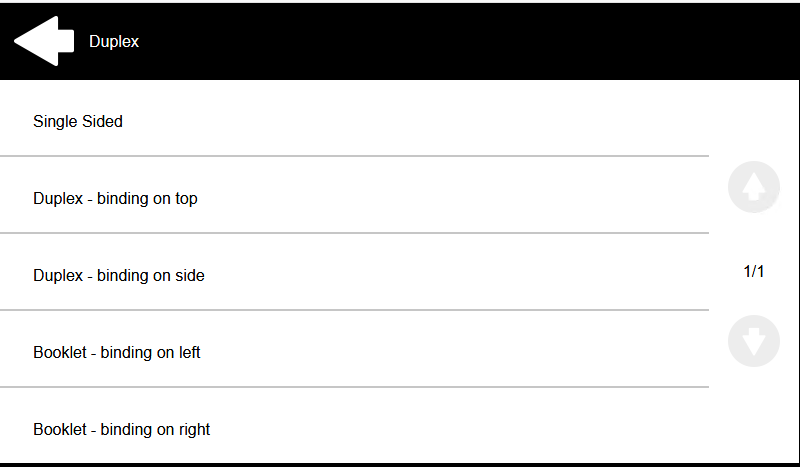This screenshot has height=467, width=800.
Task: Return to previous screen via white arrow
Action: point(44,41)
